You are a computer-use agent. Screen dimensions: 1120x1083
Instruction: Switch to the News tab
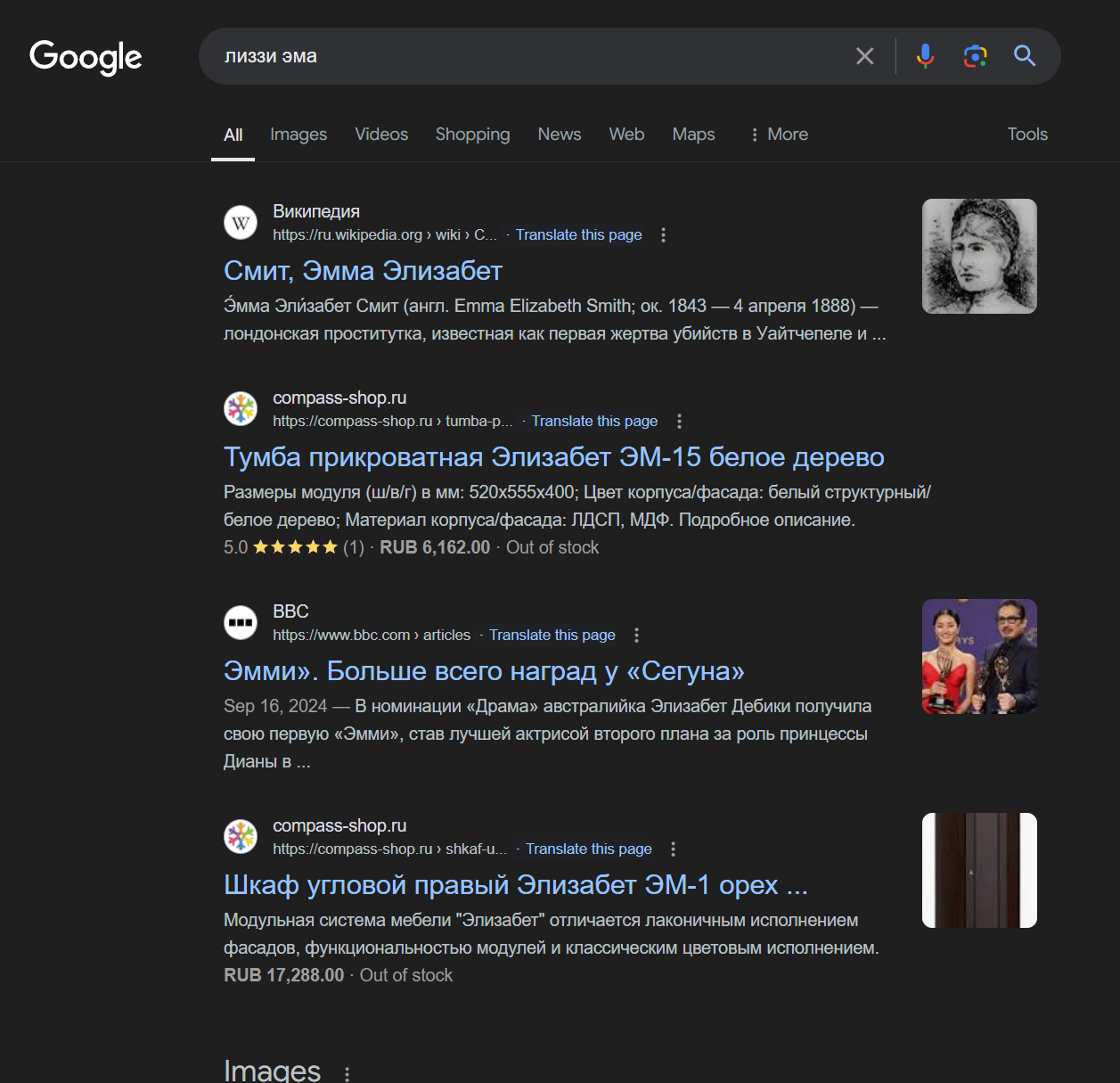[x=559, y=135]
